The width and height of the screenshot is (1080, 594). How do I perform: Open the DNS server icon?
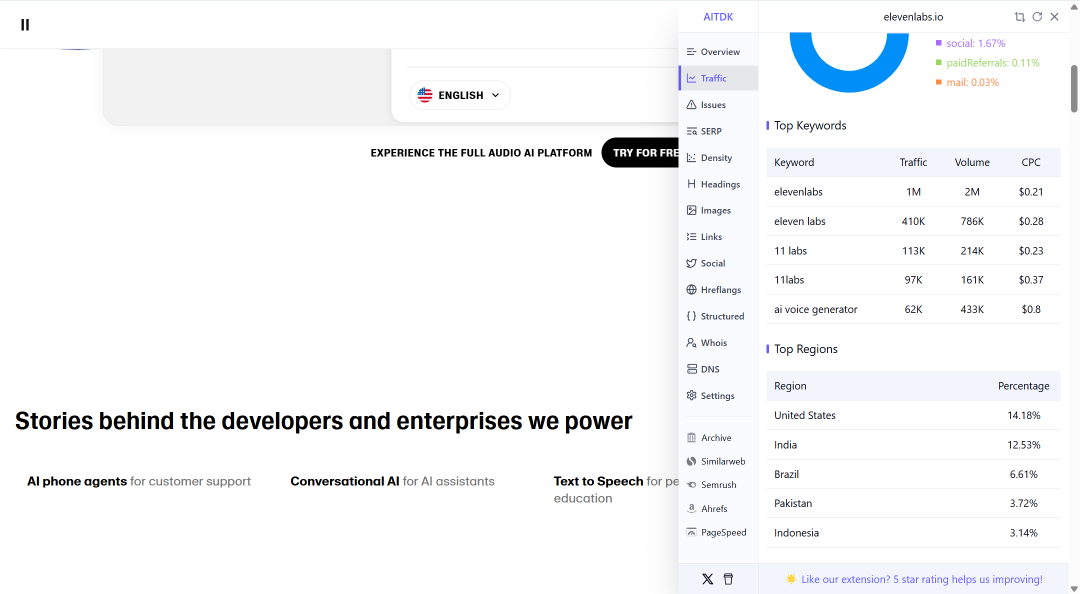pos(691,369)
